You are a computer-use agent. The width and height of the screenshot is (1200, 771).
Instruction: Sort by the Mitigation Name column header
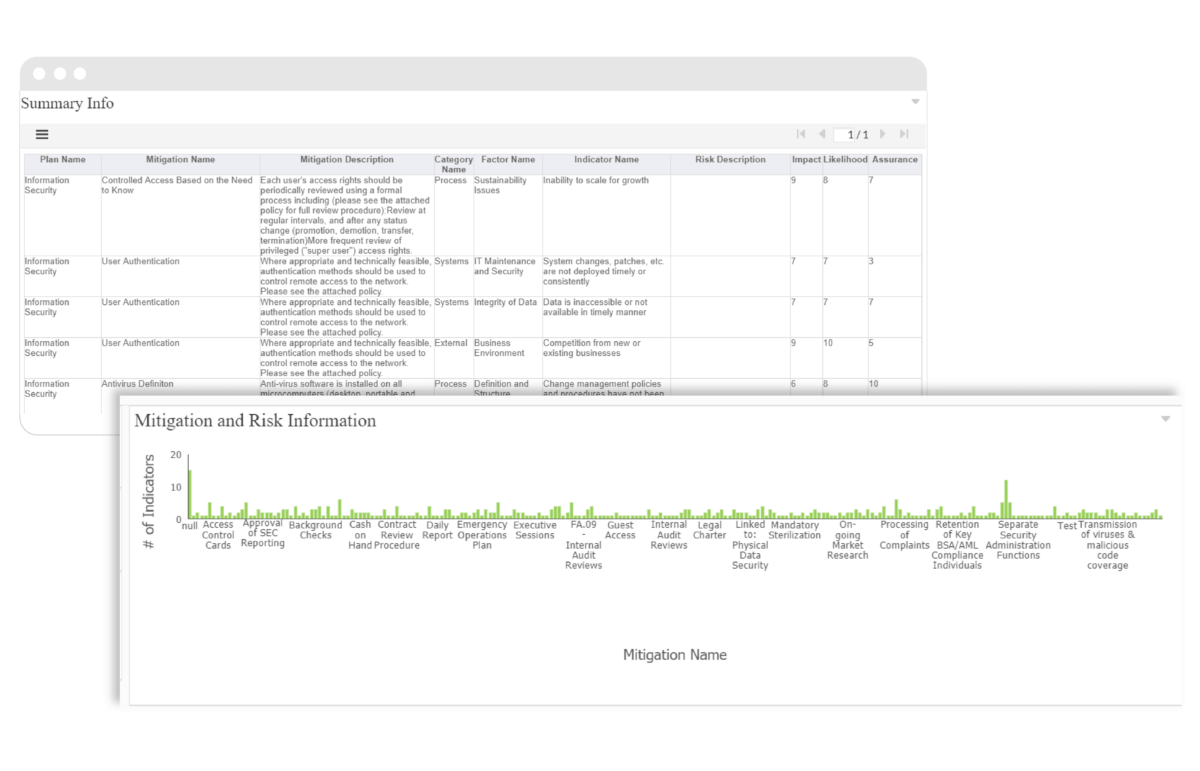pos(180,159)
